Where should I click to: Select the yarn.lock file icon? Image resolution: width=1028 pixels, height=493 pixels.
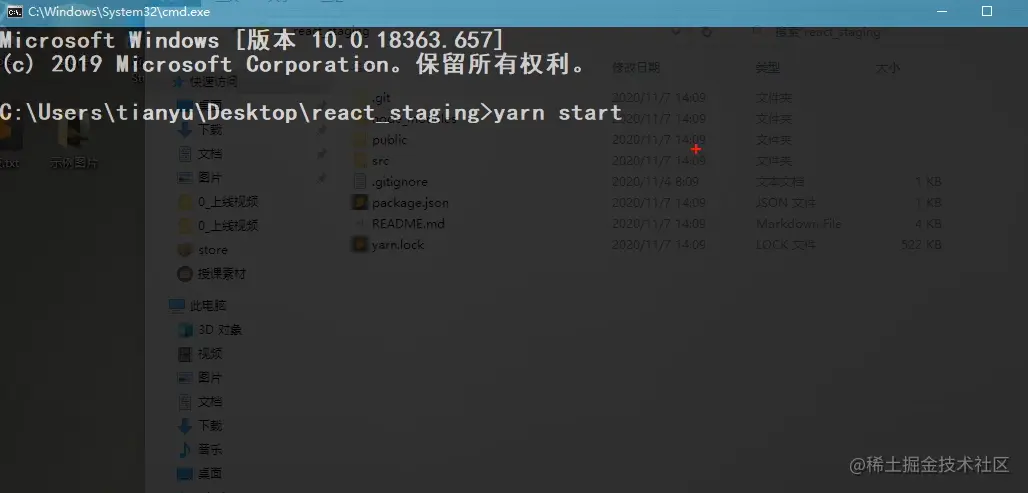(359, 245)
